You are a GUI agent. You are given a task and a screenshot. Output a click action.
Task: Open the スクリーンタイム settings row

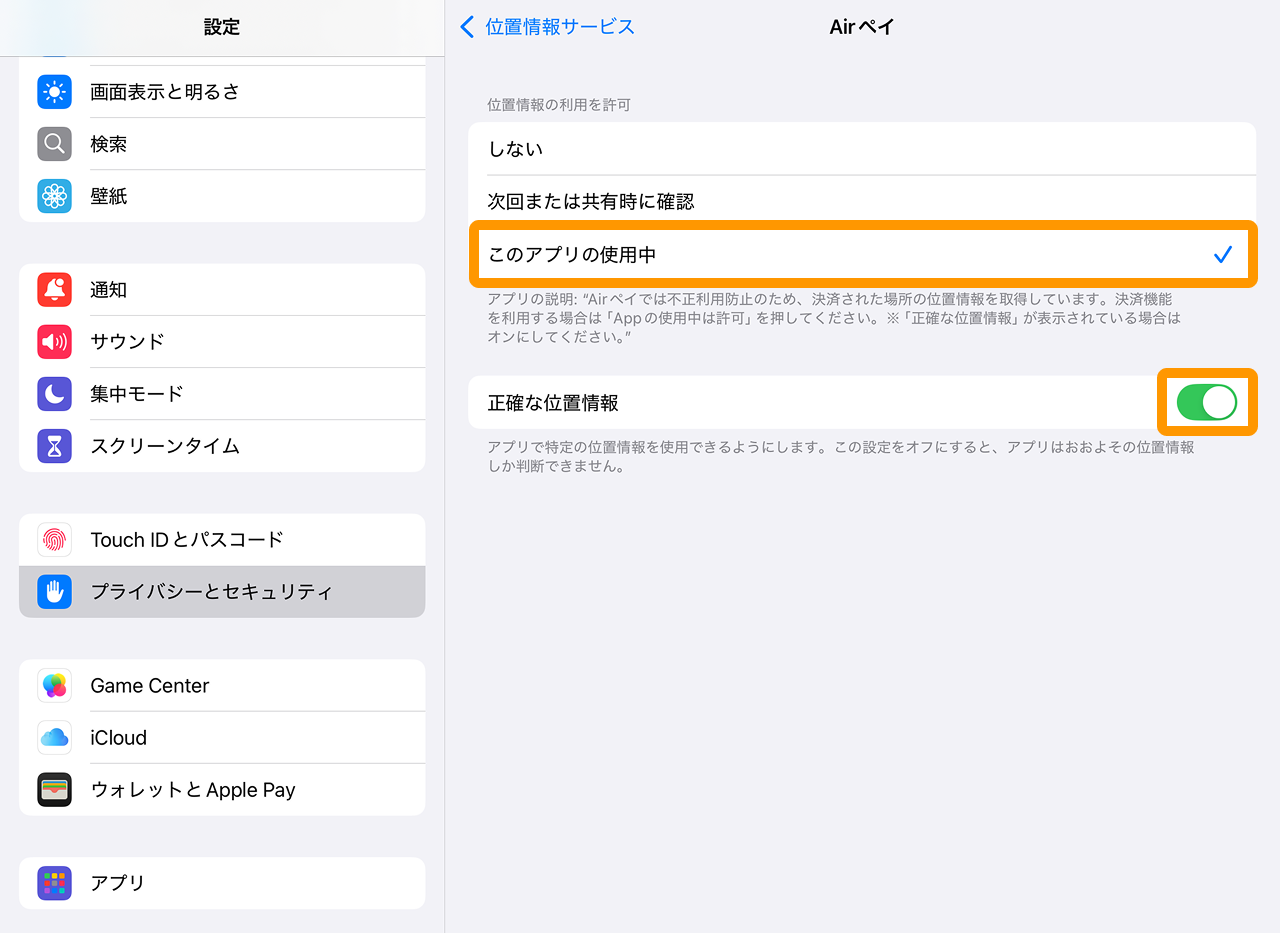[x=222, y=446]
